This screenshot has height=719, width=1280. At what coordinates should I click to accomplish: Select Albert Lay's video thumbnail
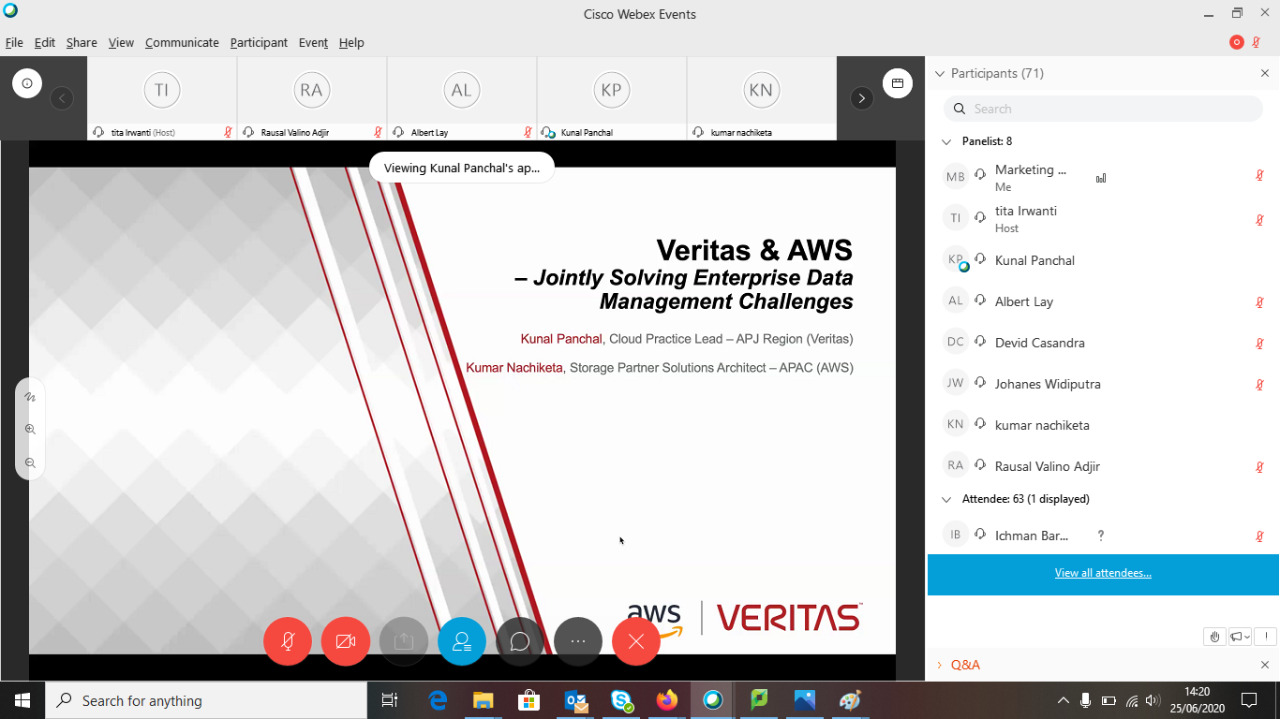(461, 98)
